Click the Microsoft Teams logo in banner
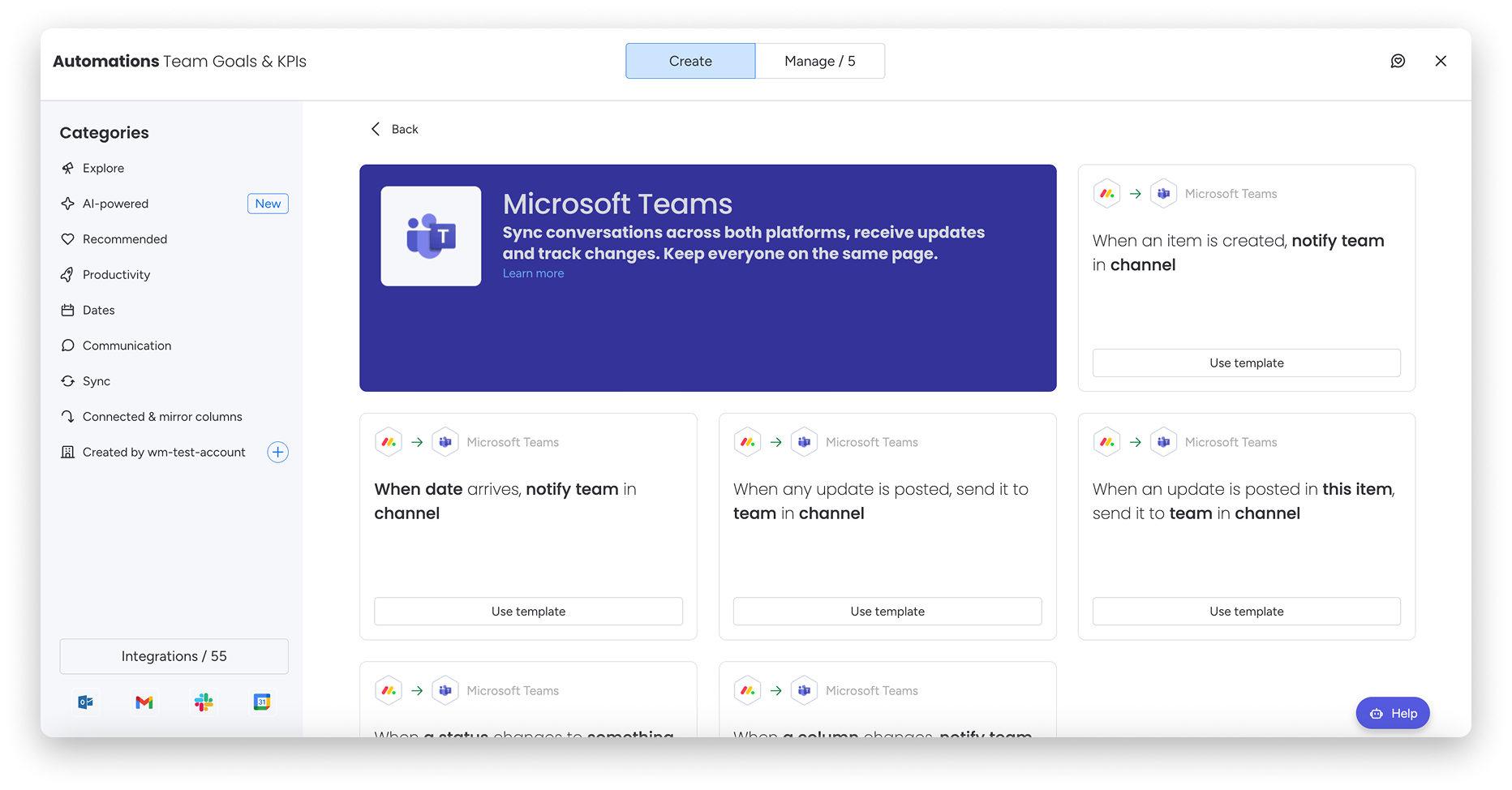 [x=431, y=236]
